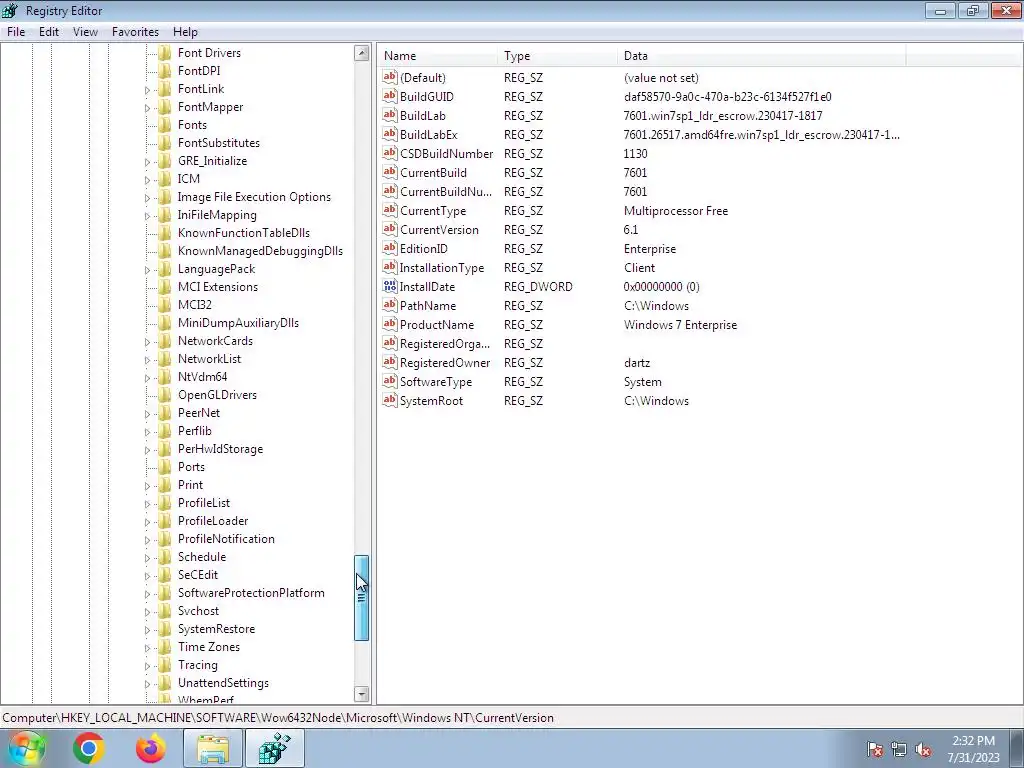The image size is (1024, 768).
Task: Click the Registry Editor title bar icon
Action: coord(10,10)
